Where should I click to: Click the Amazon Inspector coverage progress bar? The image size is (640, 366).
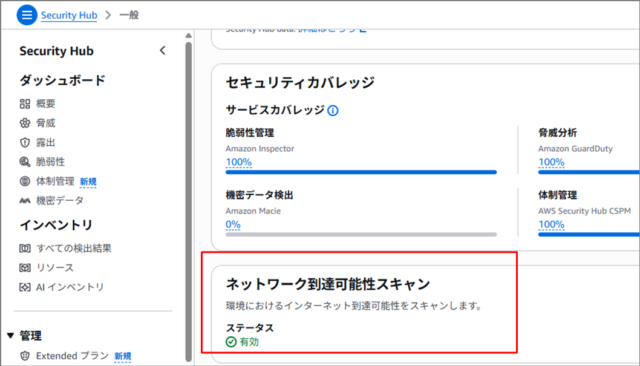[361, 172]
